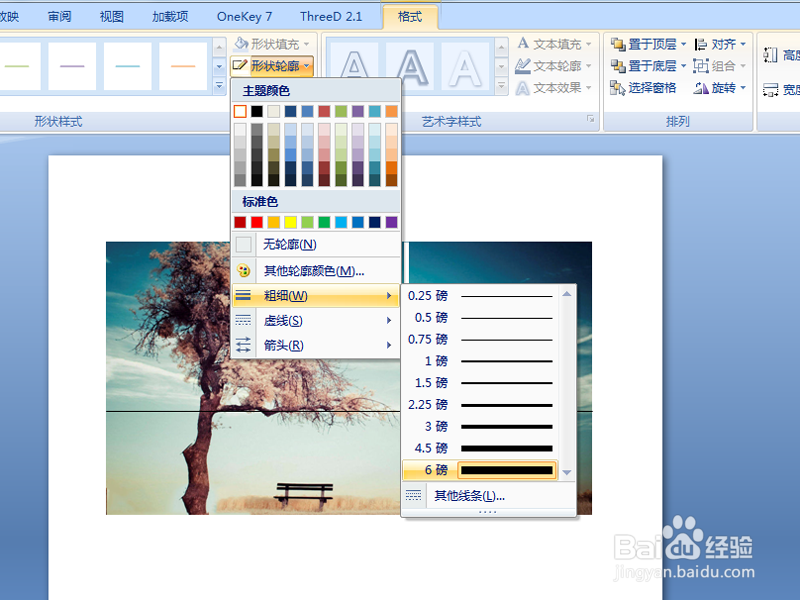Select the 格式 format tab

click(410, 17)
